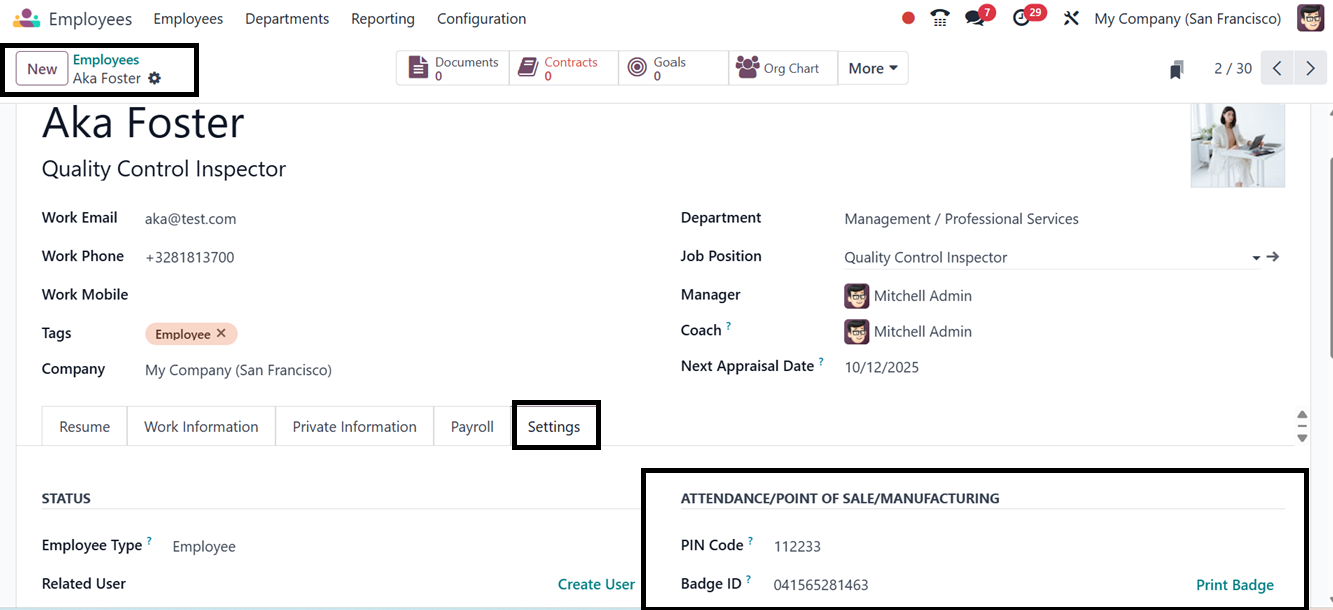
Task: Open the Documents smart button
Action: point(453,68)
